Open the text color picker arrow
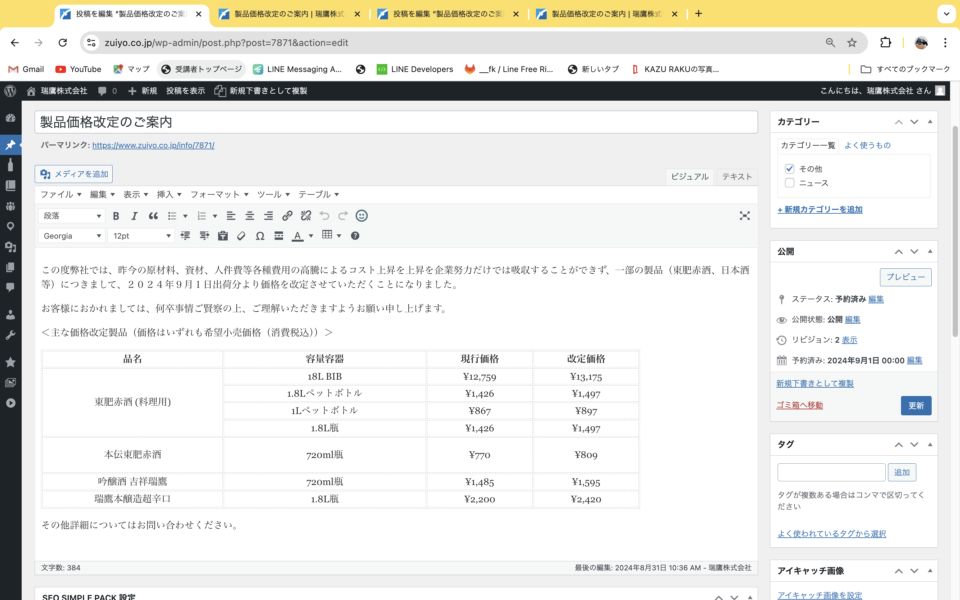The height and width of the screenshot is (600, 960). coord(311,236)
